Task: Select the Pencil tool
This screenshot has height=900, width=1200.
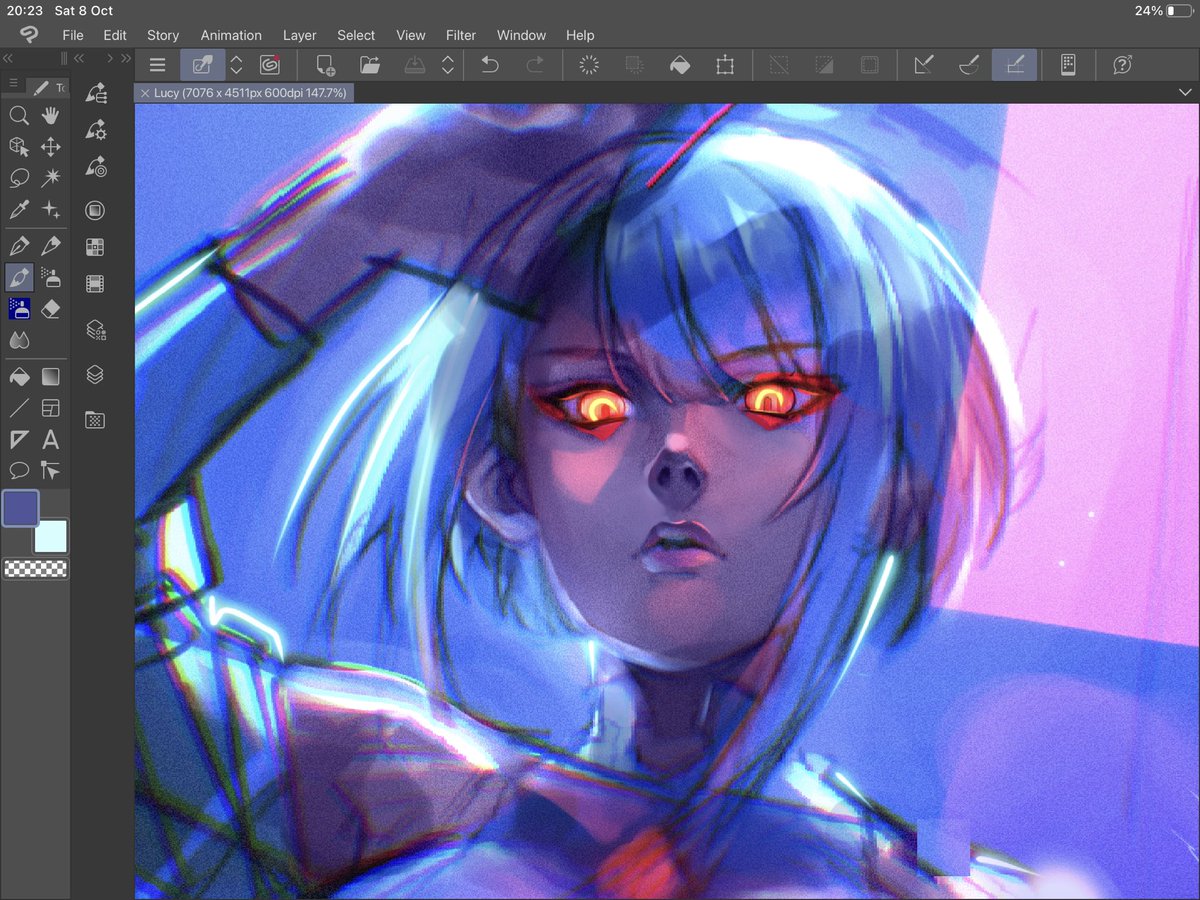Action: (50, 245)
